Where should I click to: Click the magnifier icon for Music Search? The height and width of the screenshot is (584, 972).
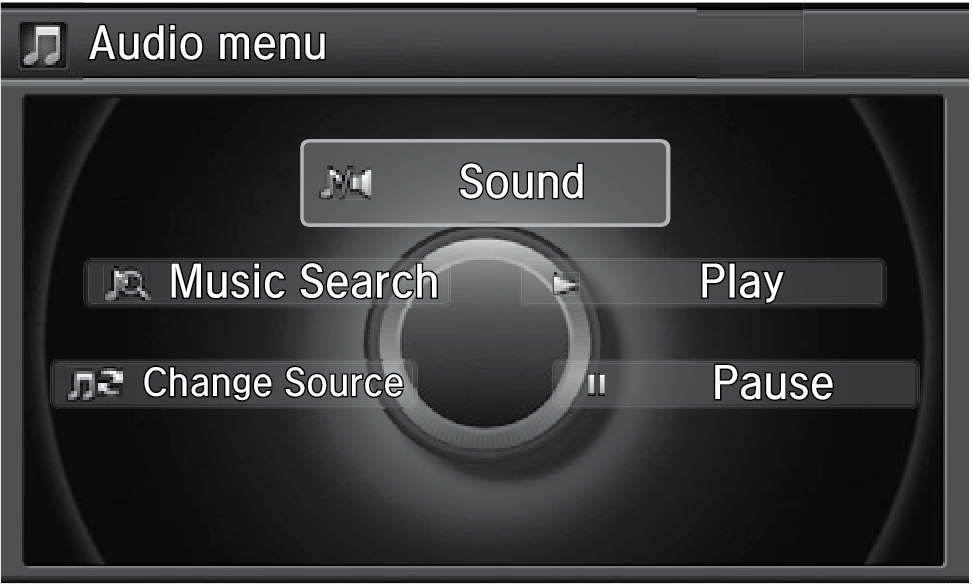pyautogui.click(x=127, y=285)
